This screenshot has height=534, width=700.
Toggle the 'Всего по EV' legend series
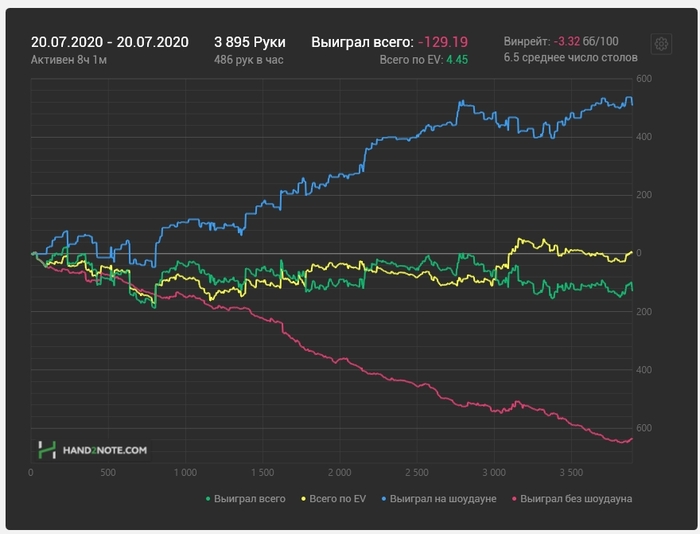click(333, 499)
